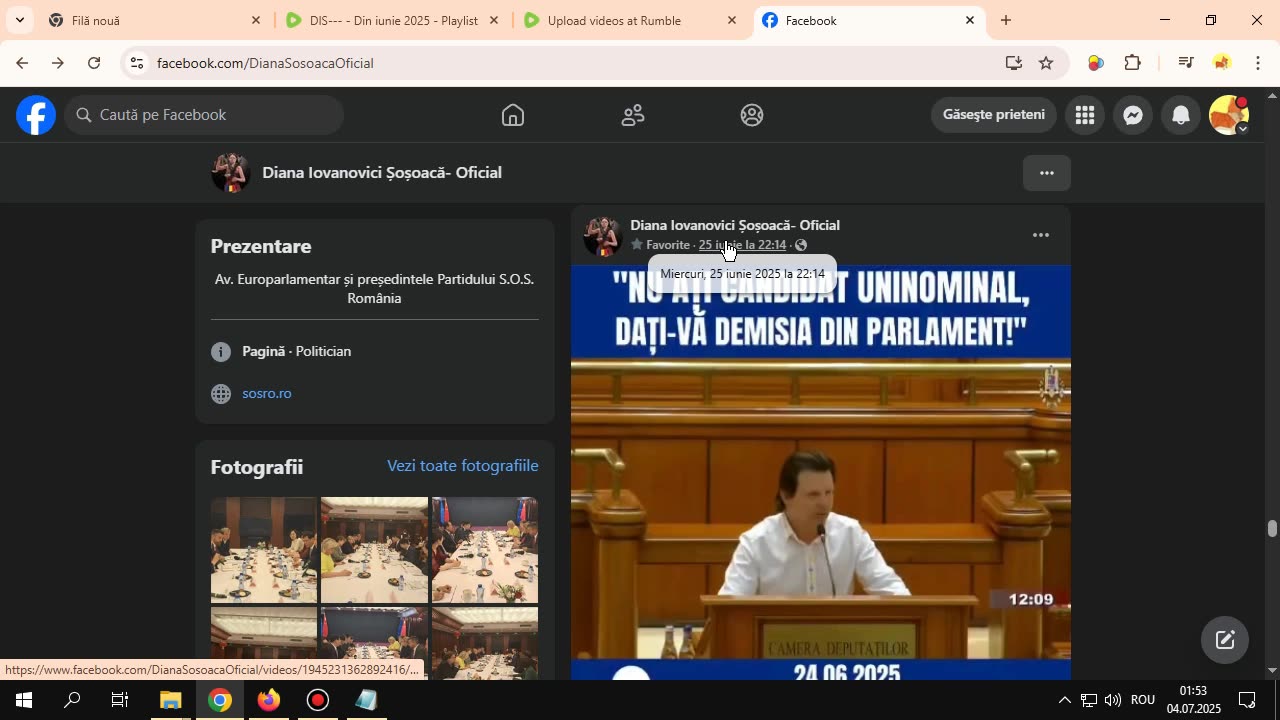Open the first photo thumbnail in Fotografii

click(x=263, y=550)
